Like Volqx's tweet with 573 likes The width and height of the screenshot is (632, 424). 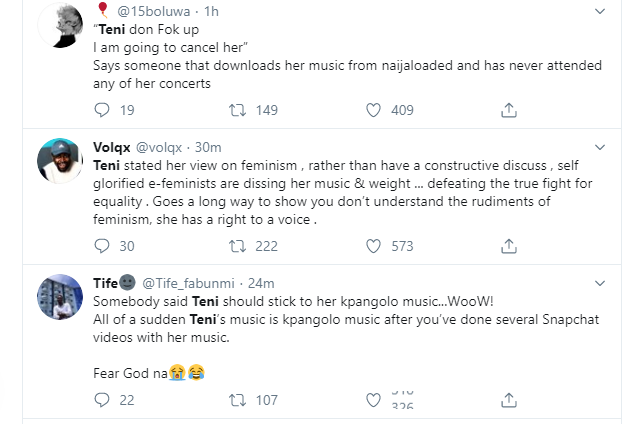(x=373, y=246)
